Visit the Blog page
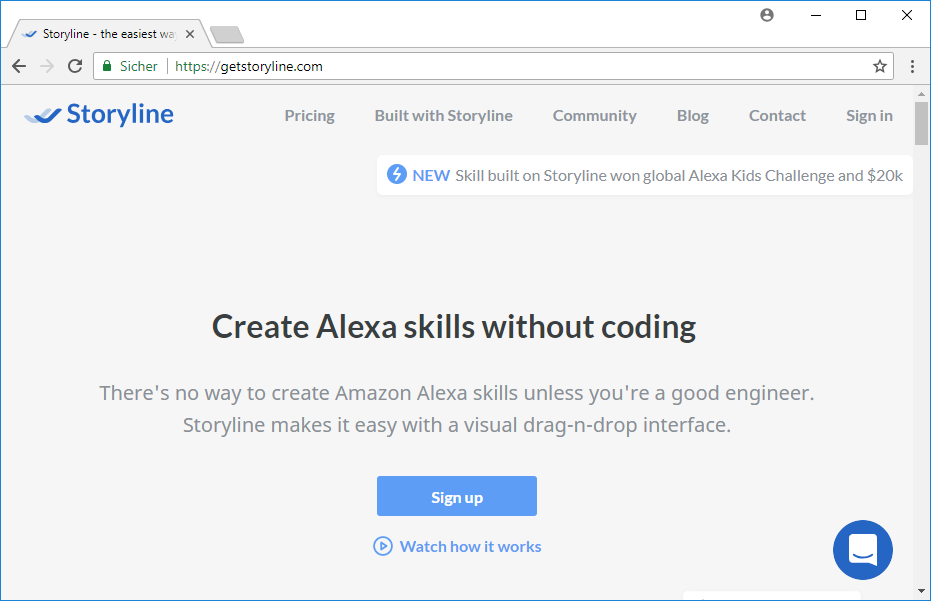Viewport: 931px width, 601px height. click(692, 116)
